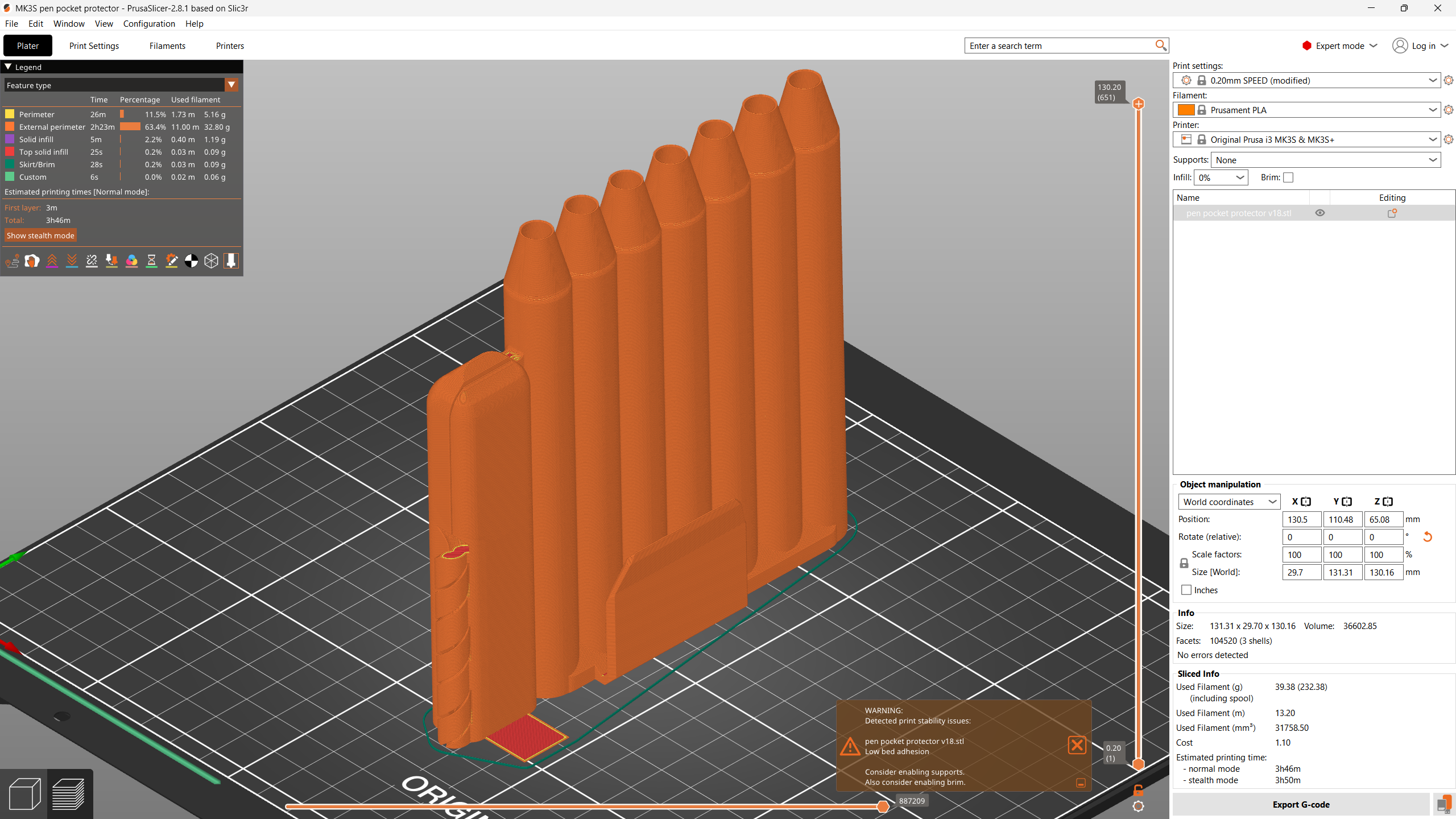1456x819 pixels.
Task: Minimize the warning notification
Action: [1081, 783]
